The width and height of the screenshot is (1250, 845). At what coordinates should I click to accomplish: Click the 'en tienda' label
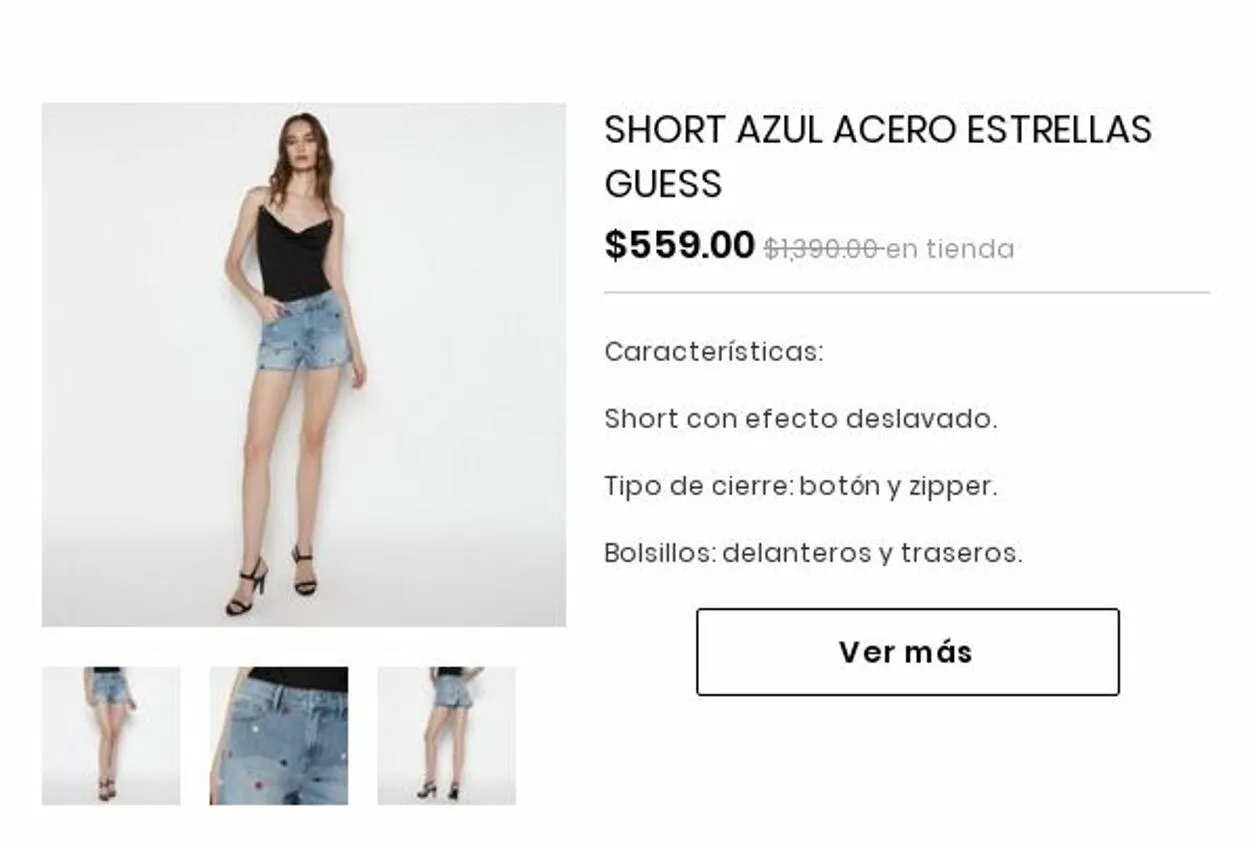(950, 249)
